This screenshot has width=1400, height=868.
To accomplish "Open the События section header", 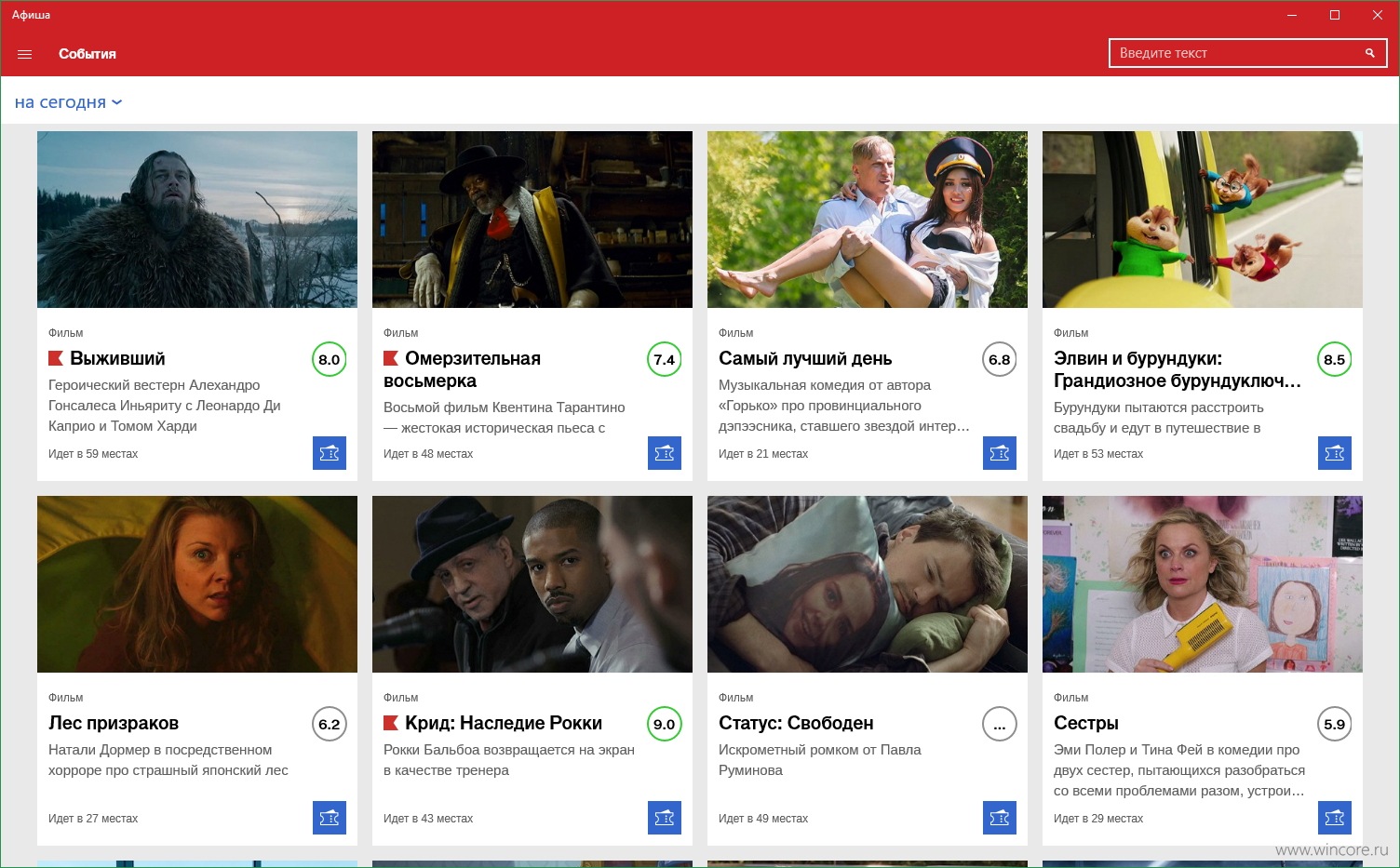I will [x=87, y=54].
